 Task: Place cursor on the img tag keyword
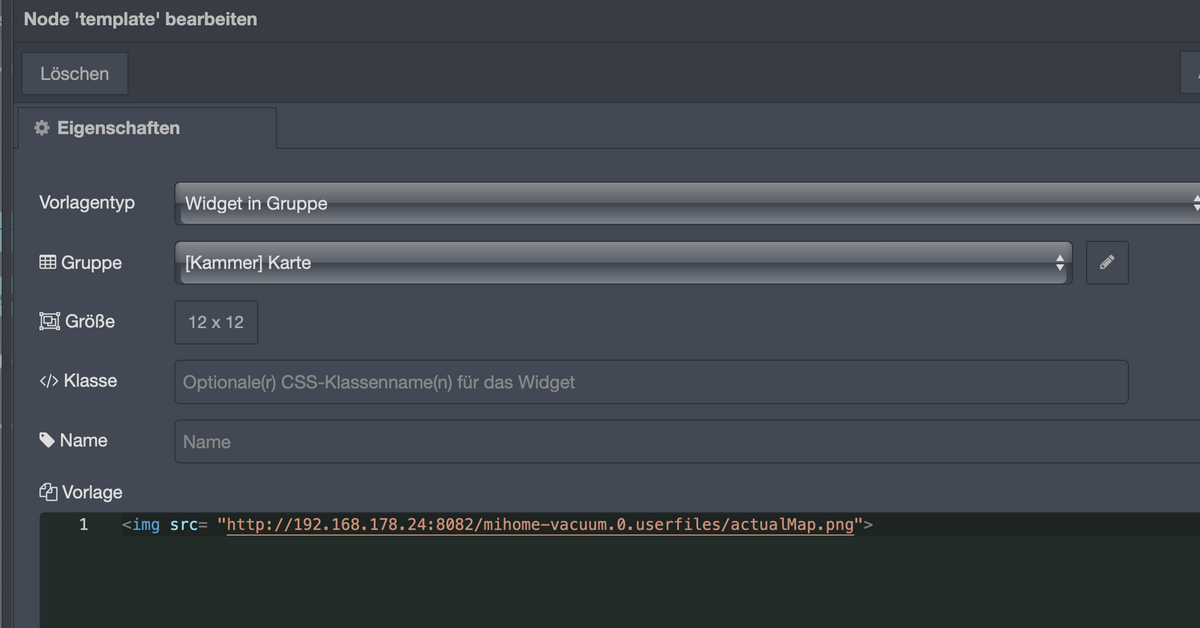tap(145, 524)
